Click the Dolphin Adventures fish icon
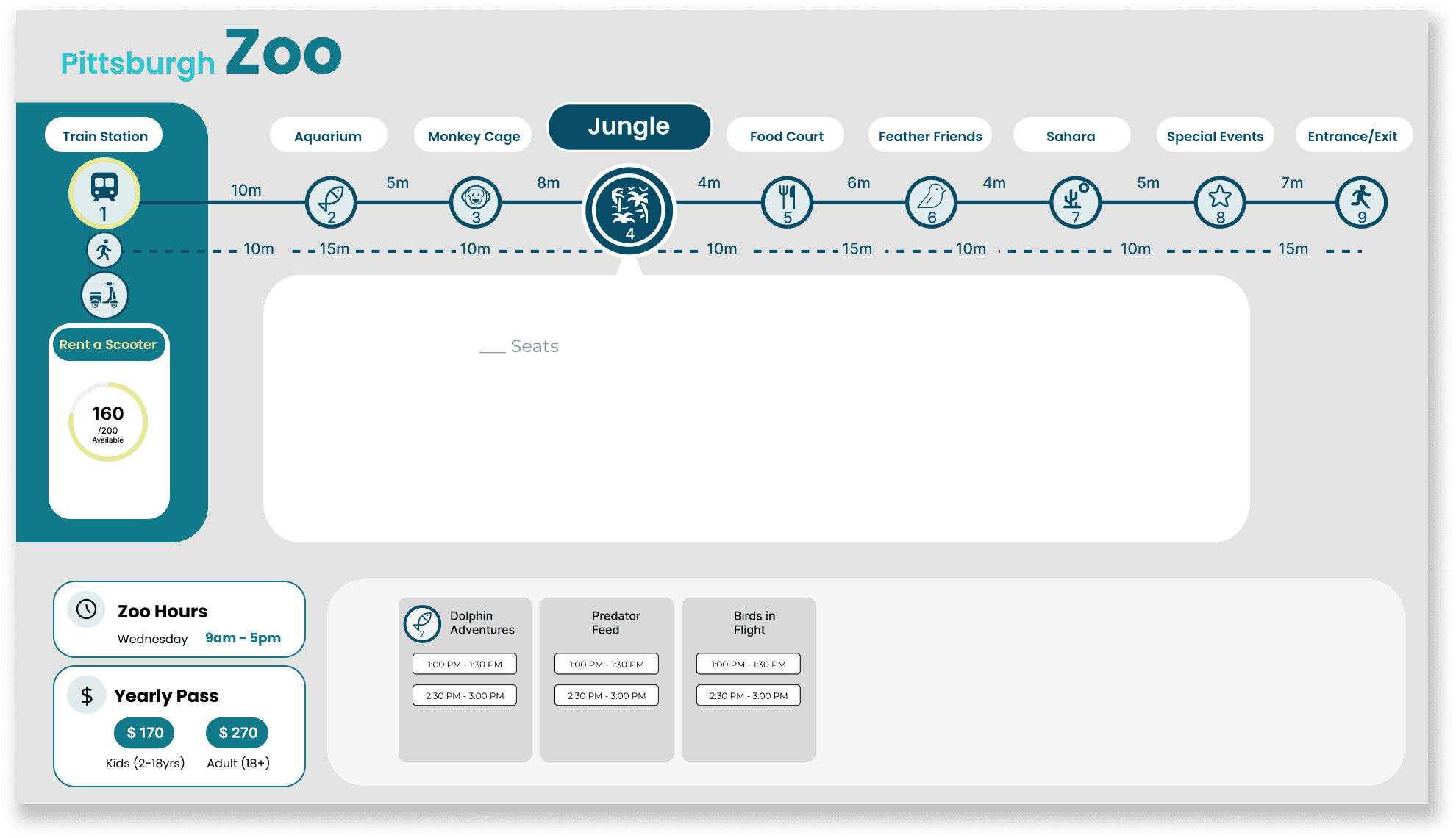This screenshot has height=838, width=1456. tap(422, 623)
